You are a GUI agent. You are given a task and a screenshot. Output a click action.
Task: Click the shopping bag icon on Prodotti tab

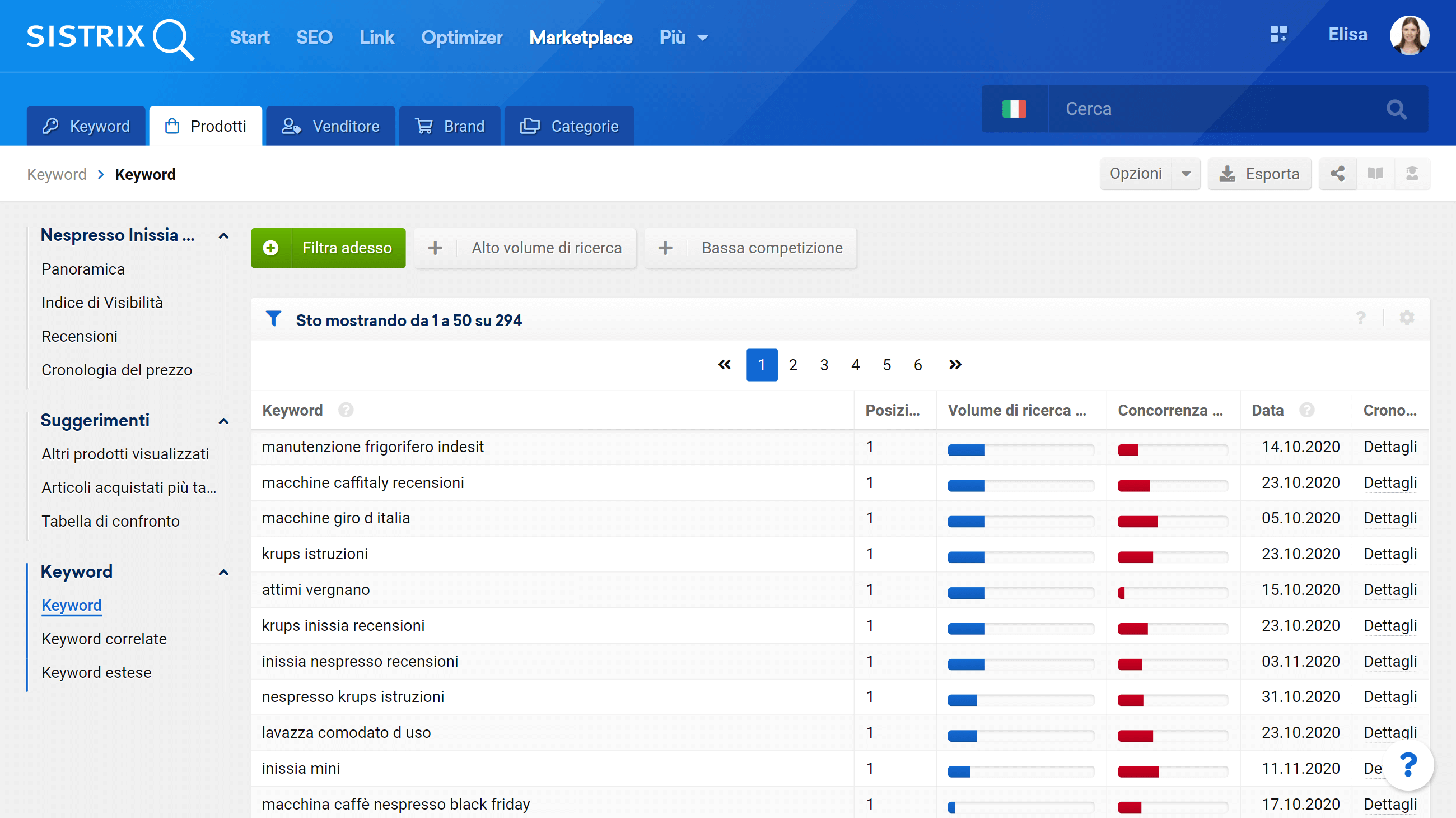tap(172, 126)
